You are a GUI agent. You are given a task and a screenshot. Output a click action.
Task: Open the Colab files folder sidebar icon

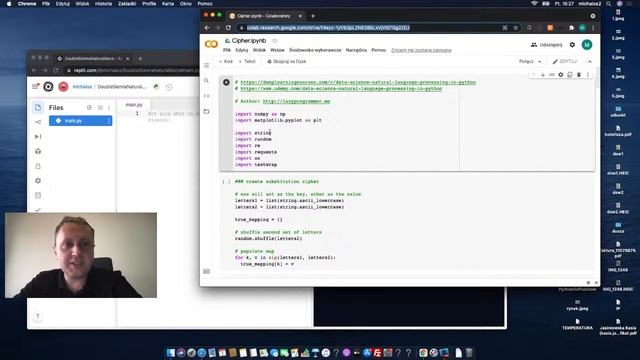(x=207, y=111)
